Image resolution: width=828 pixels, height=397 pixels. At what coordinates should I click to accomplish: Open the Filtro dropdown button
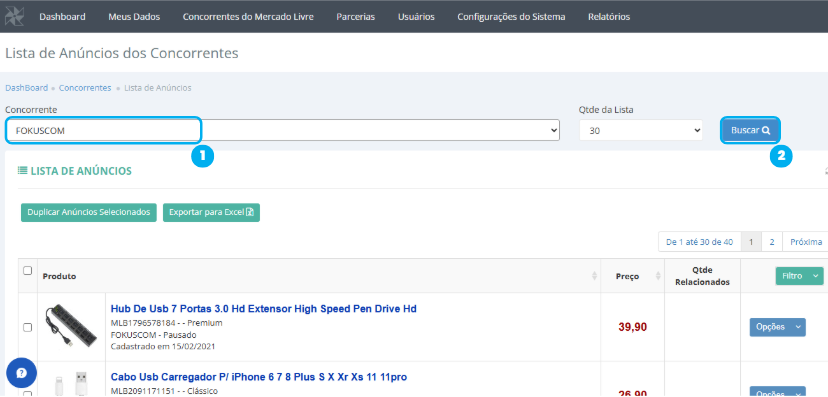[x=799, y=276]
